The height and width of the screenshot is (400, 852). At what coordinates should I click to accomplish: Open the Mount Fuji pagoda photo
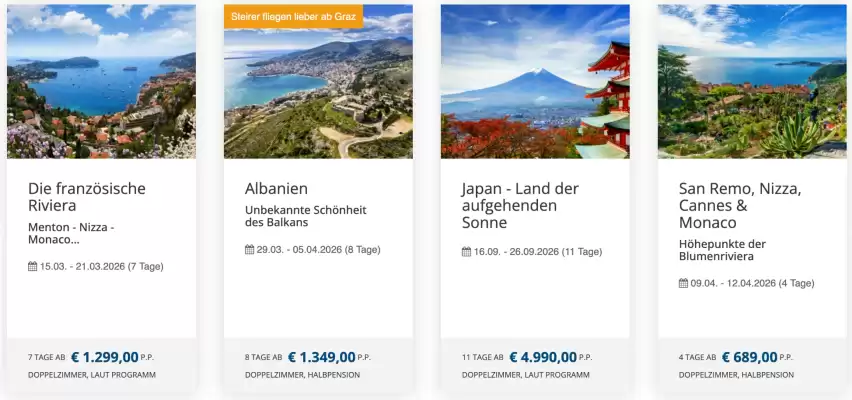pyautogui.click(x=535, y=82)
